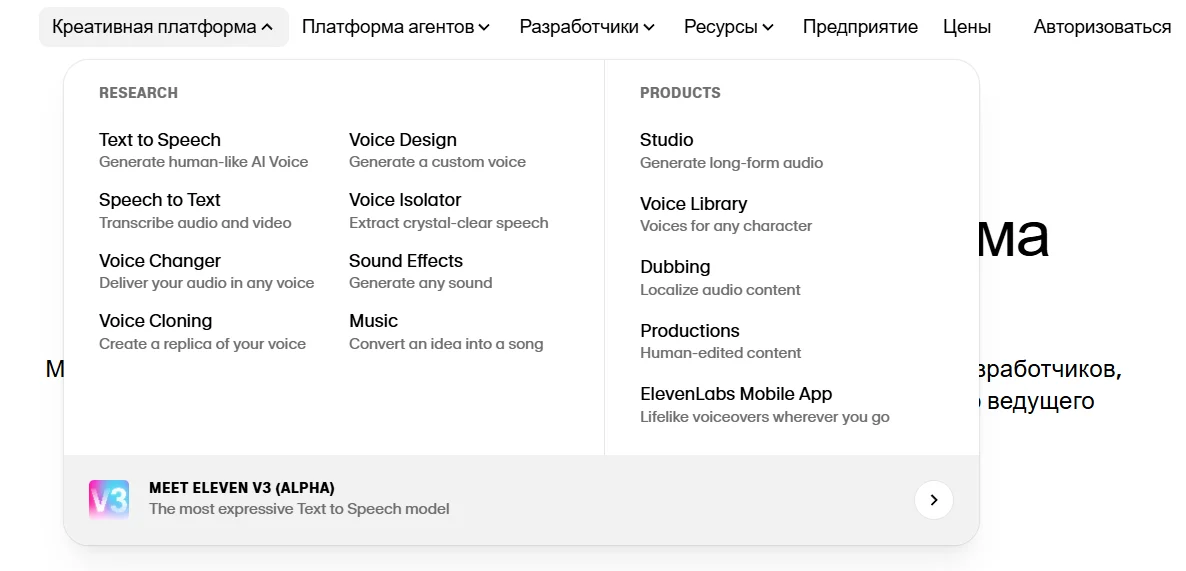This screenshot has width=1186, height=571.
Task: Click 'Generate long-form audio' description
Action: pyautogui.click(x=731, y=163)
